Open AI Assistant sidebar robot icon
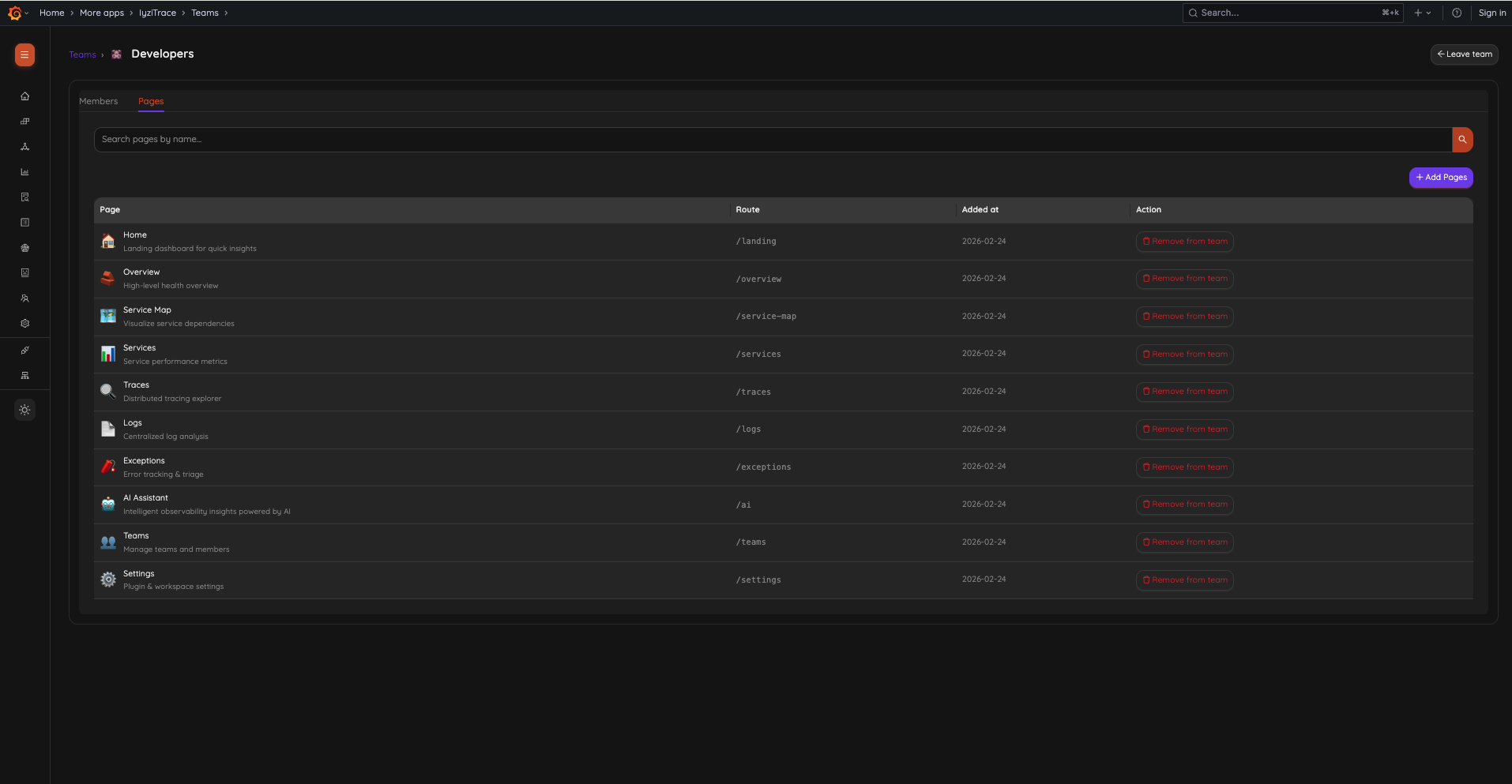Viewport: 1512px width, 784px height. click(24, 273)
